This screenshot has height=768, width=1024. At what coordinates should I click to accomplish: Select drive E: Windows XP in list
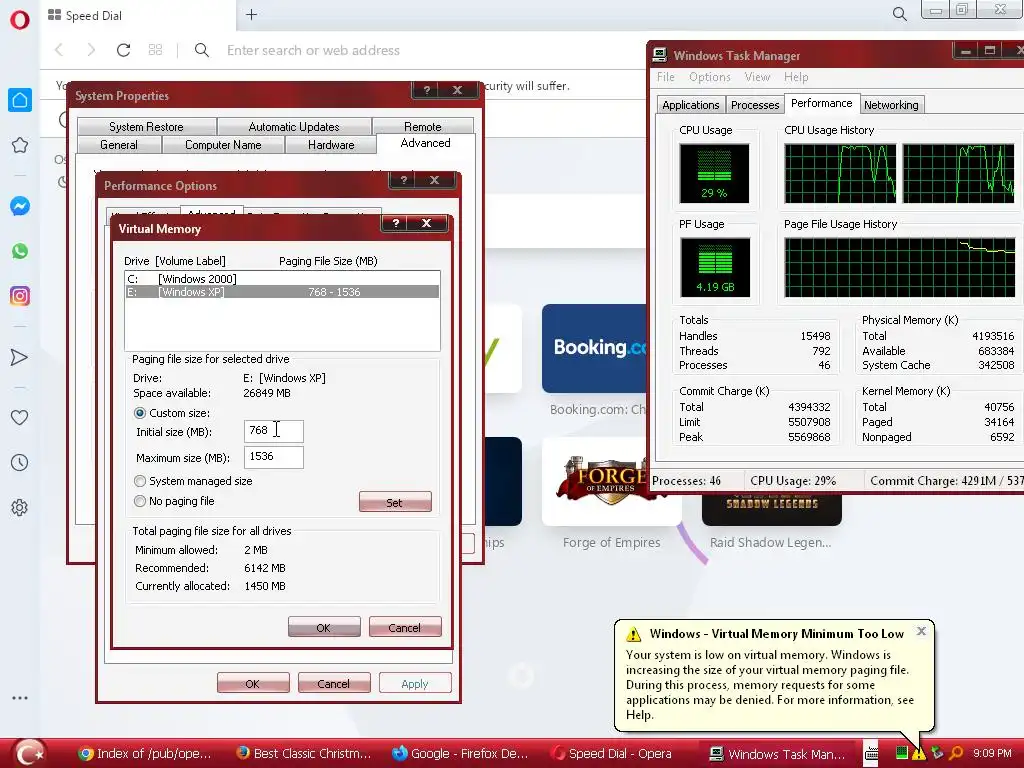click(x=282, y=292)
